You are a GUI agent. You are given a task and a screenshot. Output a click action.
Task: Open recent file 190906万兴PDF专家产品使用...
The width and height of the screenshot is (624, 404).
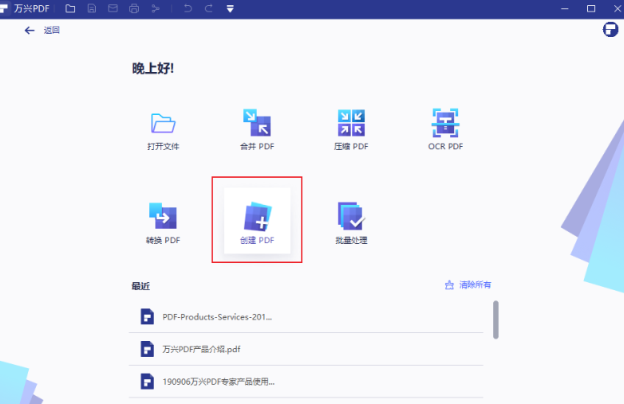tap(306, 381)
